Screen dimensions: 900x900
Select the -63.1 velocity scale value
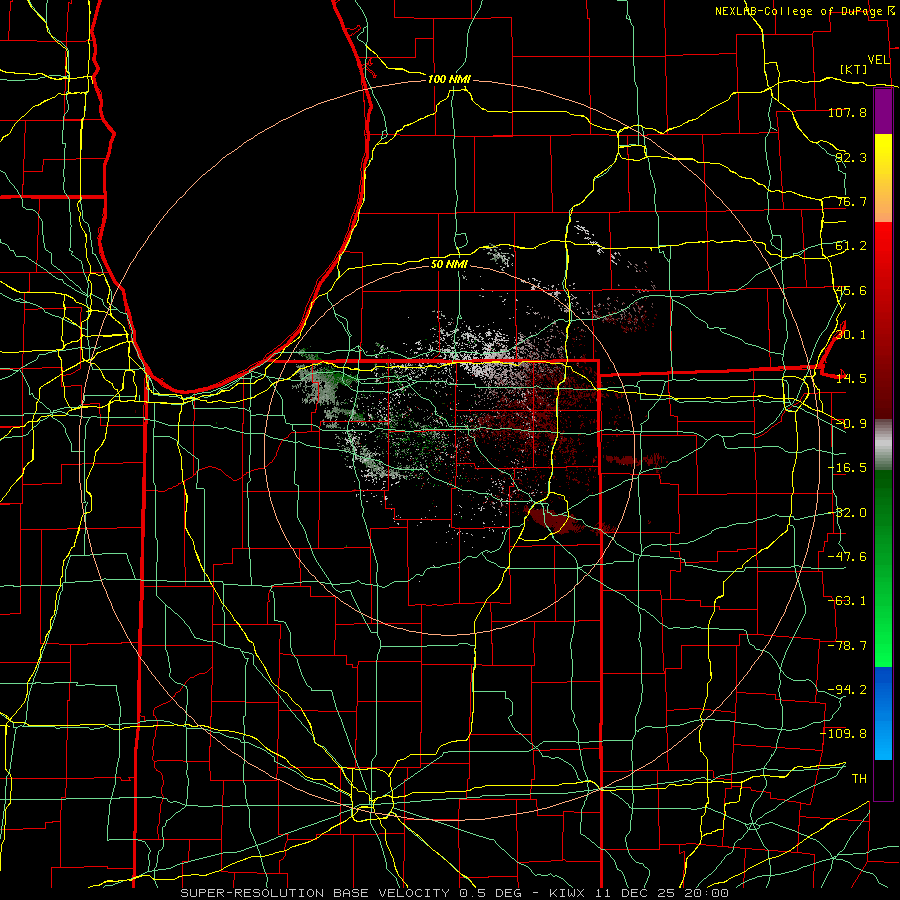click(x=847, y=601)
